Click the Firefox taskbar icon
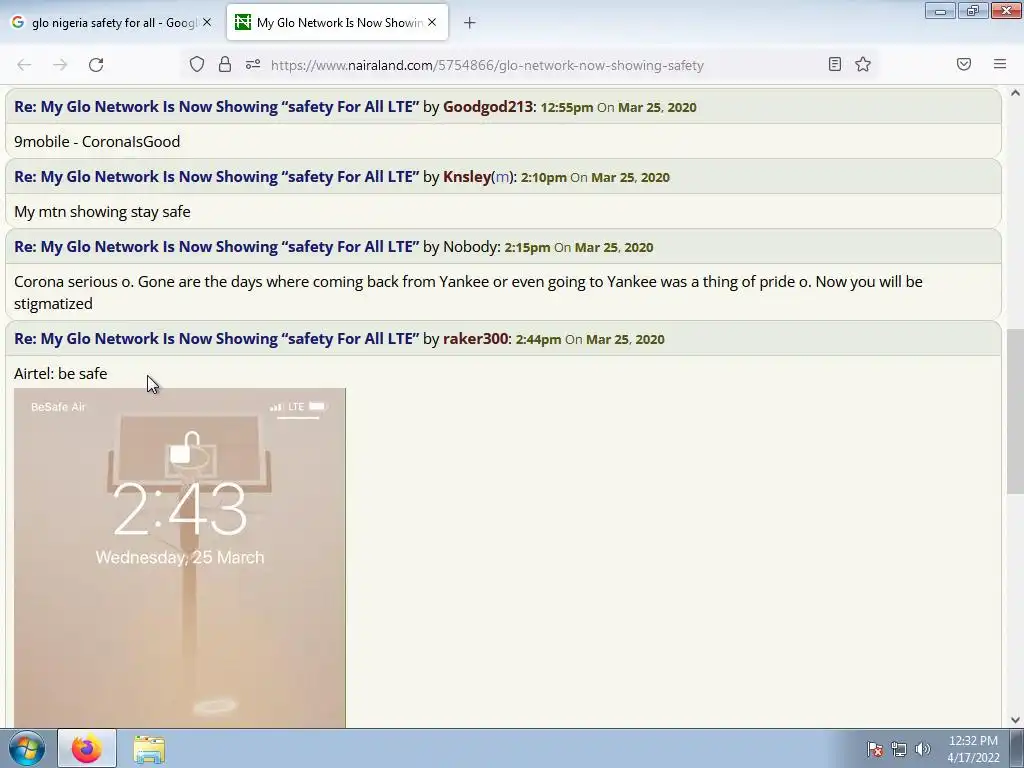This screenshot has height=768, width=1024. coord(87,748)
